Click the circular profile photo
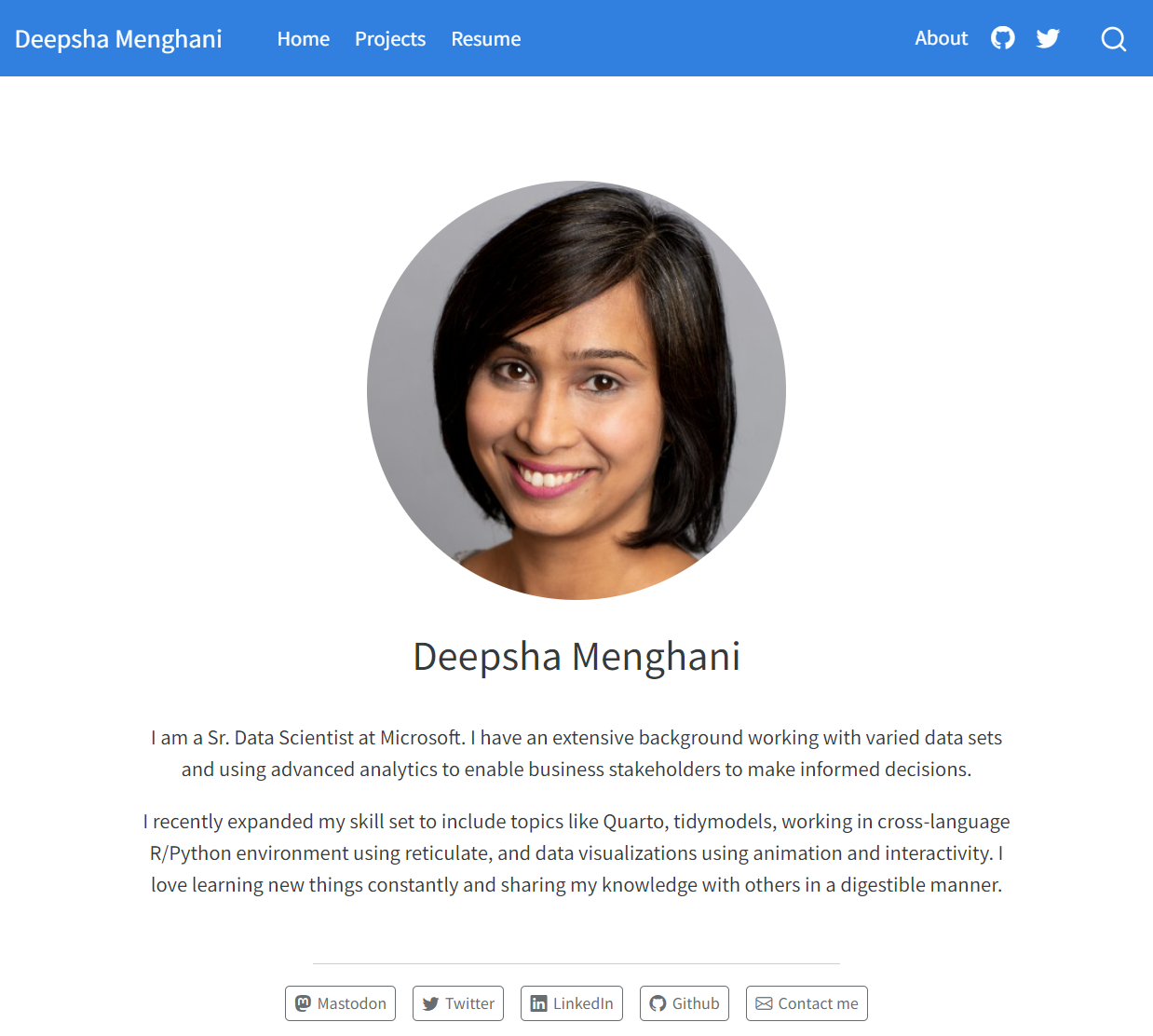Screen dimensions: 1153x1036 tap(576, 390)
